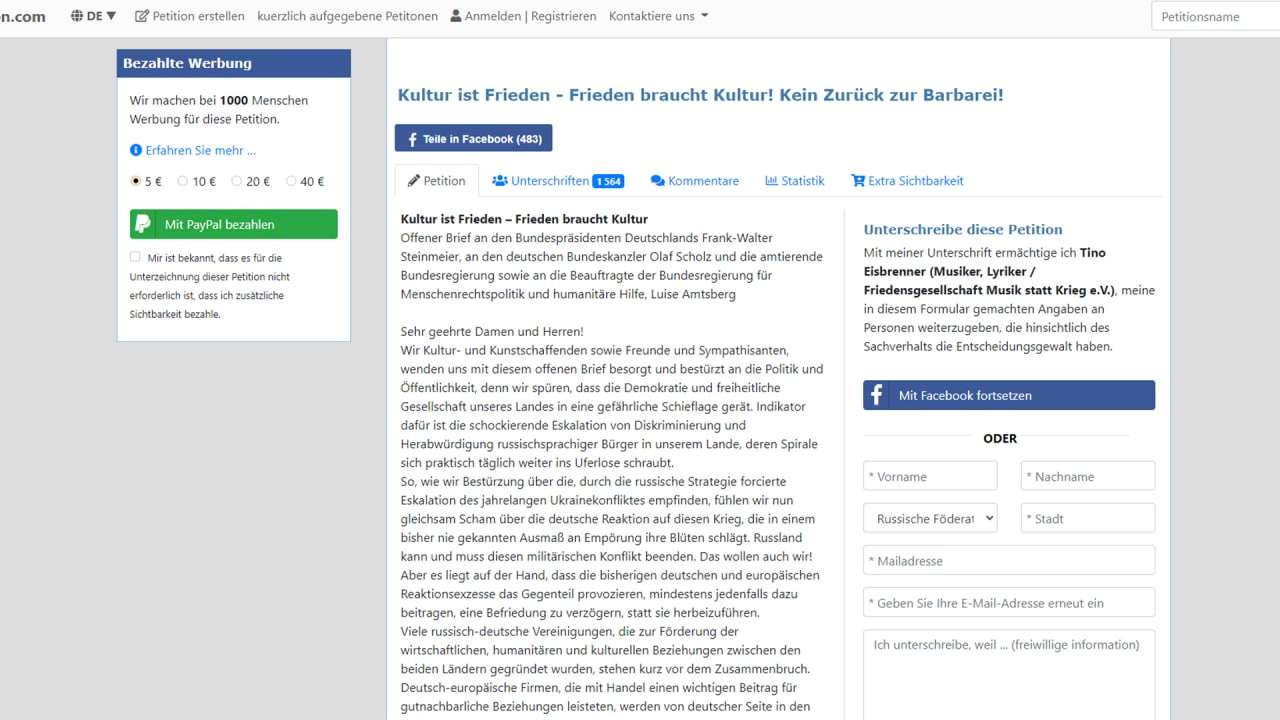Select the 5 € donation radio button
The width and height of the screenshot is (1280, 720).
[x=134, y=181]
